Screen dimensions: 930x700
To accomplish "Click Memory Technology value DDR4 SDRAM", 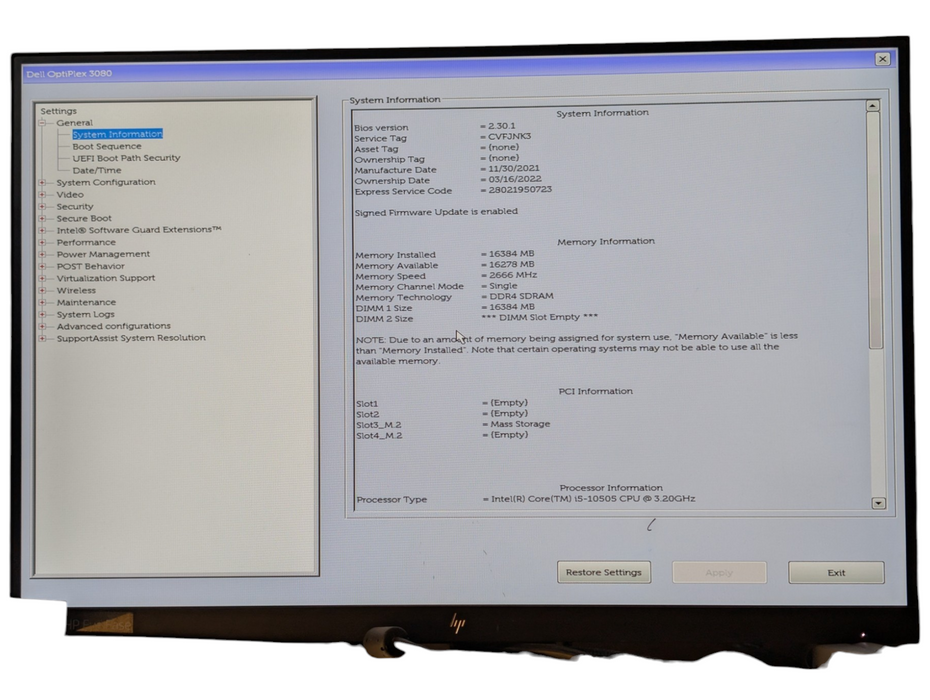I will pos(521,296).
